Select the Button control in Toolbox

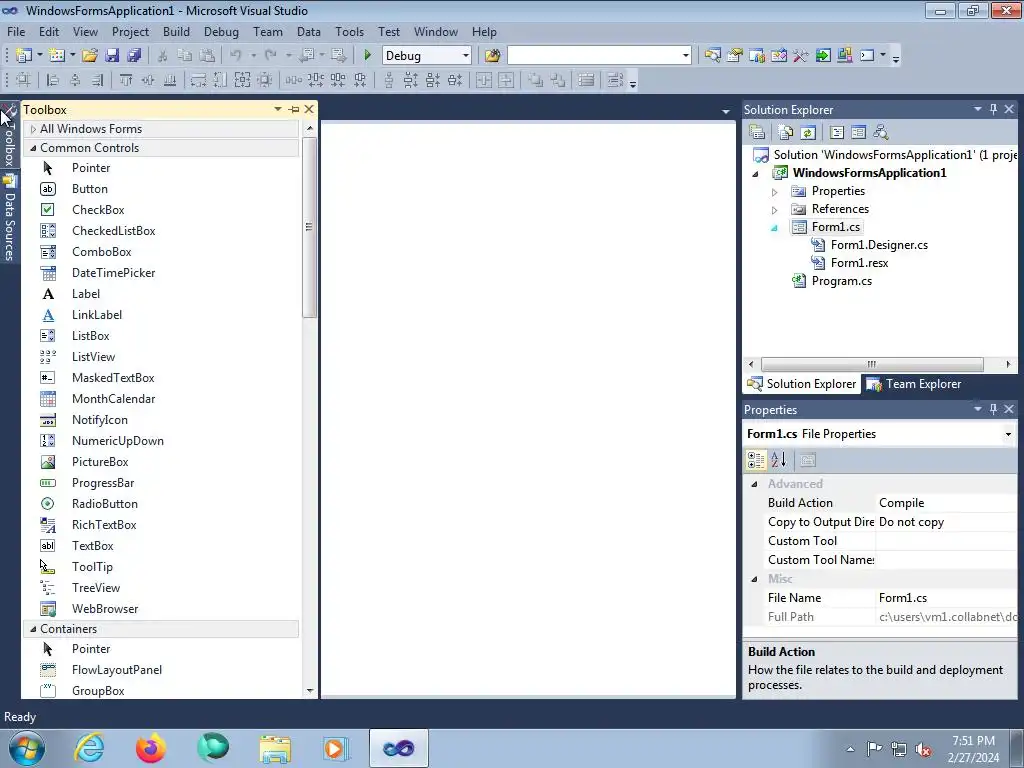click(x=89, y=189)
